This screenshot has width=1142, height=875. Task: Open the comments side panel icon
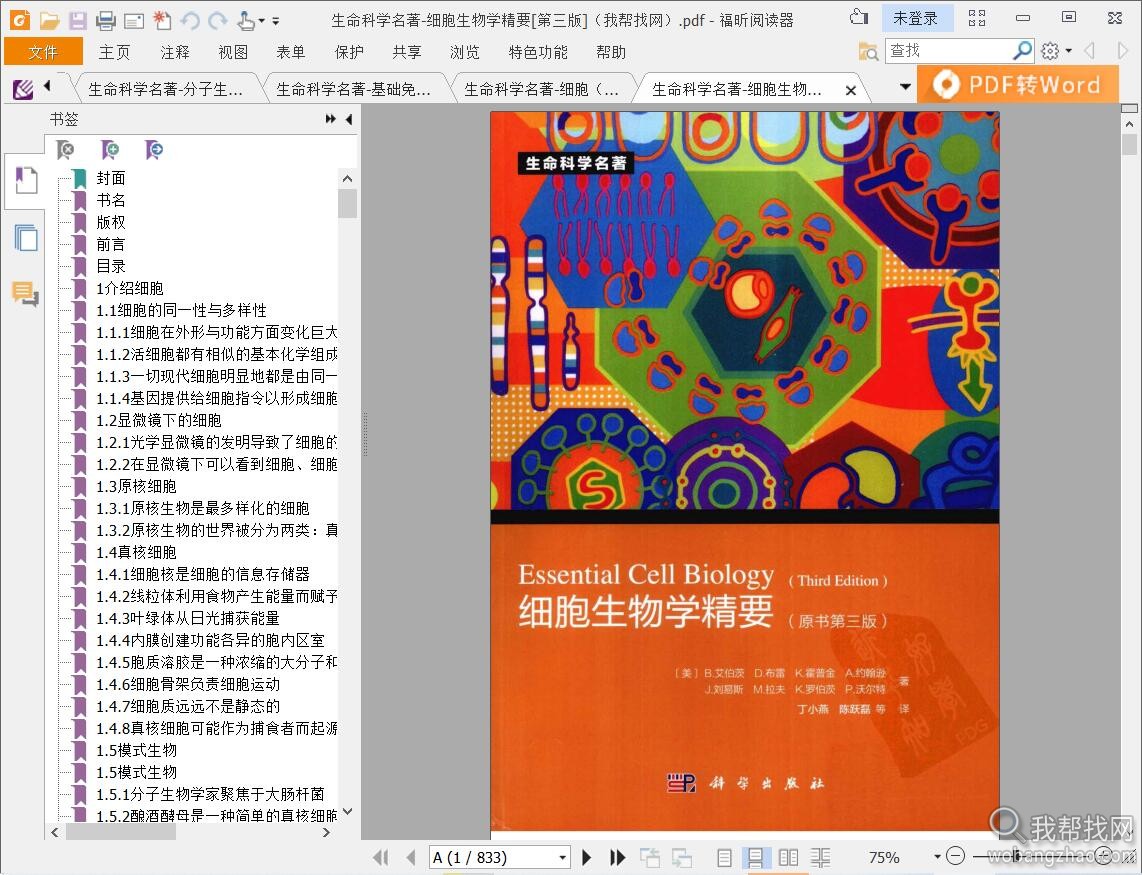click(x=25, y=294)
